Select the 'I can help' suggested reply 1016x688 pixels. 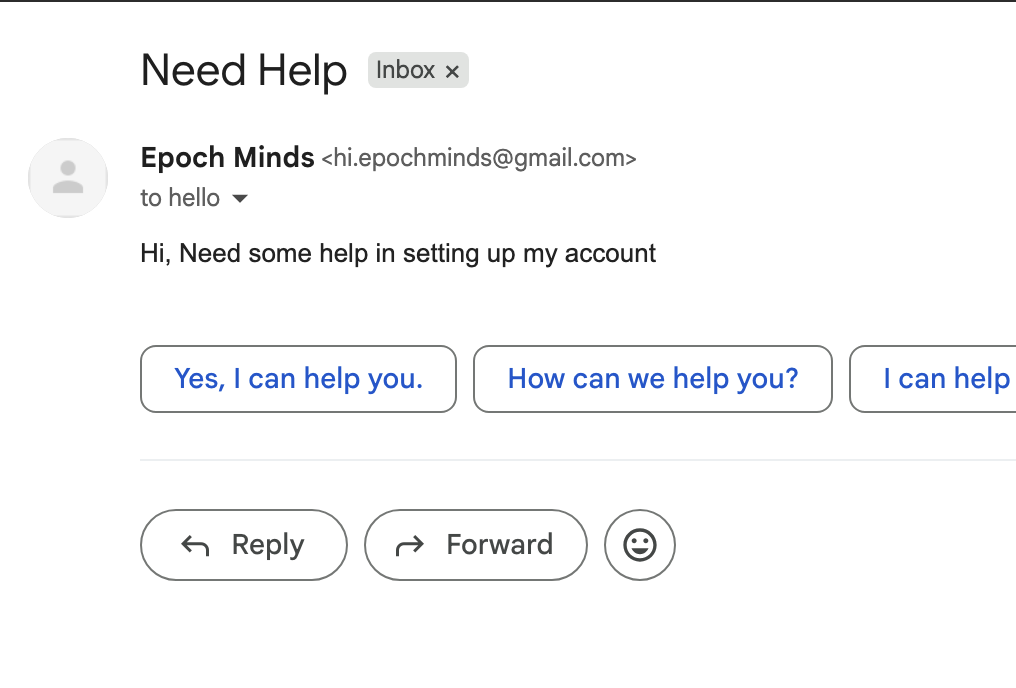pyautogui.click(x=946, y=379)
